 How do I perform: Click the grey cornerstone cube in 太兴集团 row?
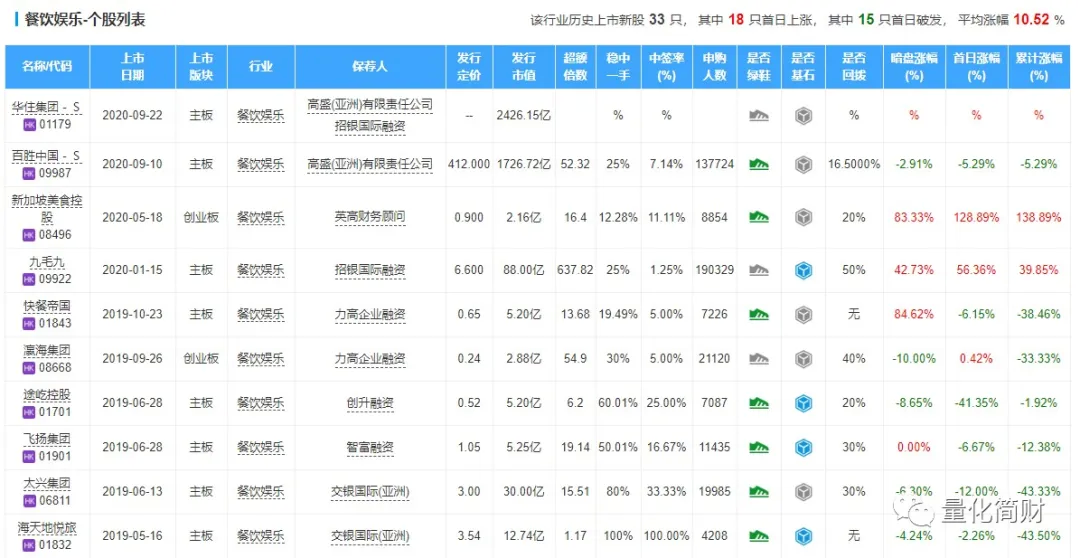pyautogui.click(x=802, y=491)
